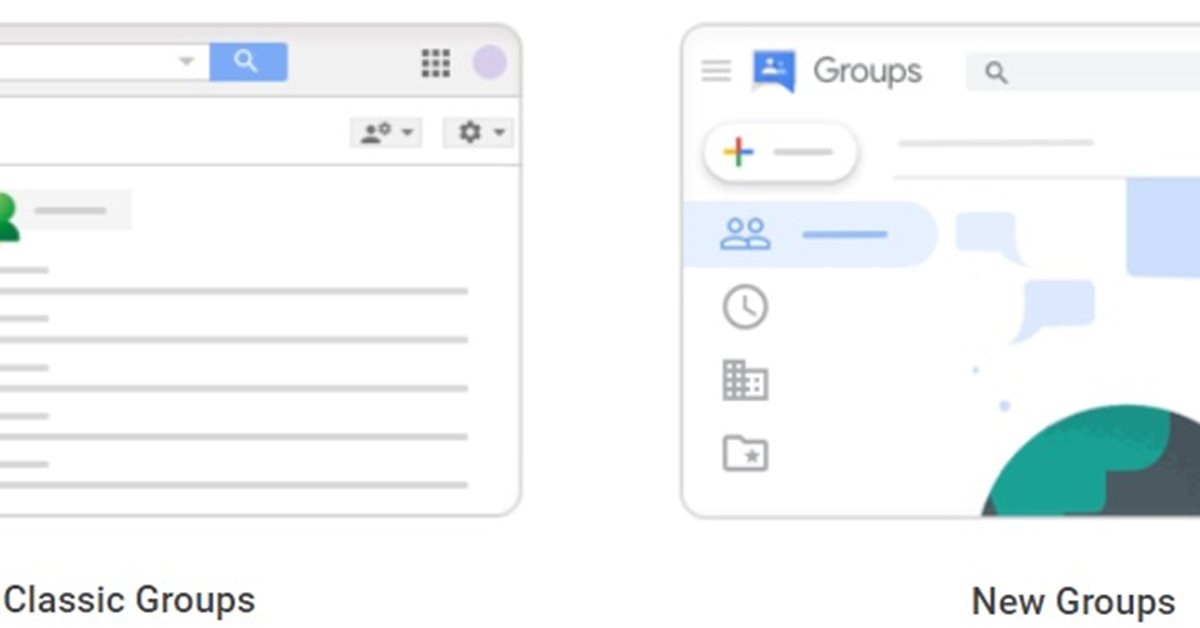Click the Groups title text
The height and width of the screenshot is (628, 1200).
coord(867,71)
